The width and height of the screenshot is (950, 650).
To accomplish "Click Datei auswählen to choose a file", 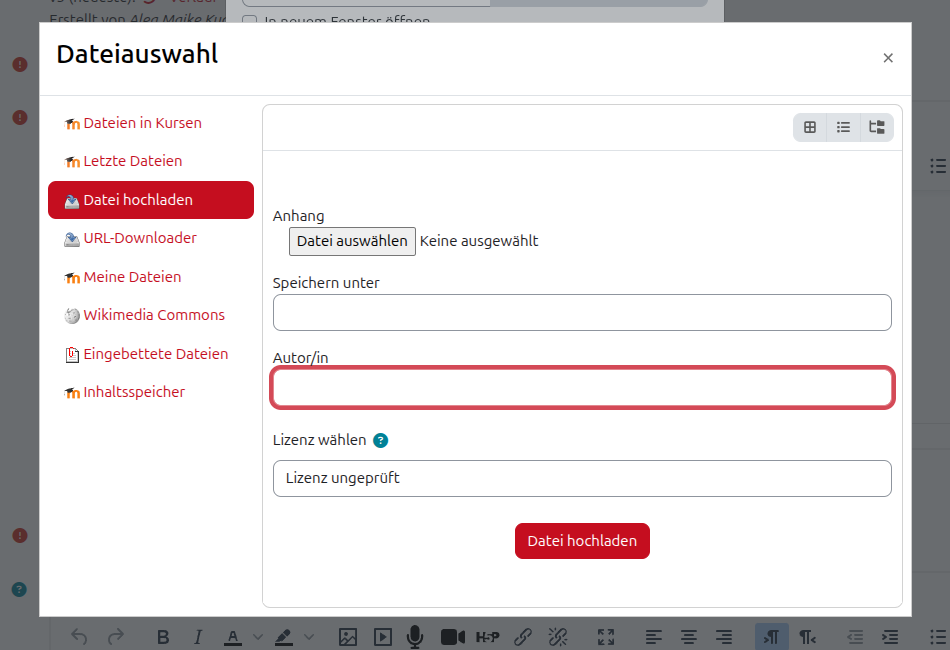I will click(x=352, y=241).
